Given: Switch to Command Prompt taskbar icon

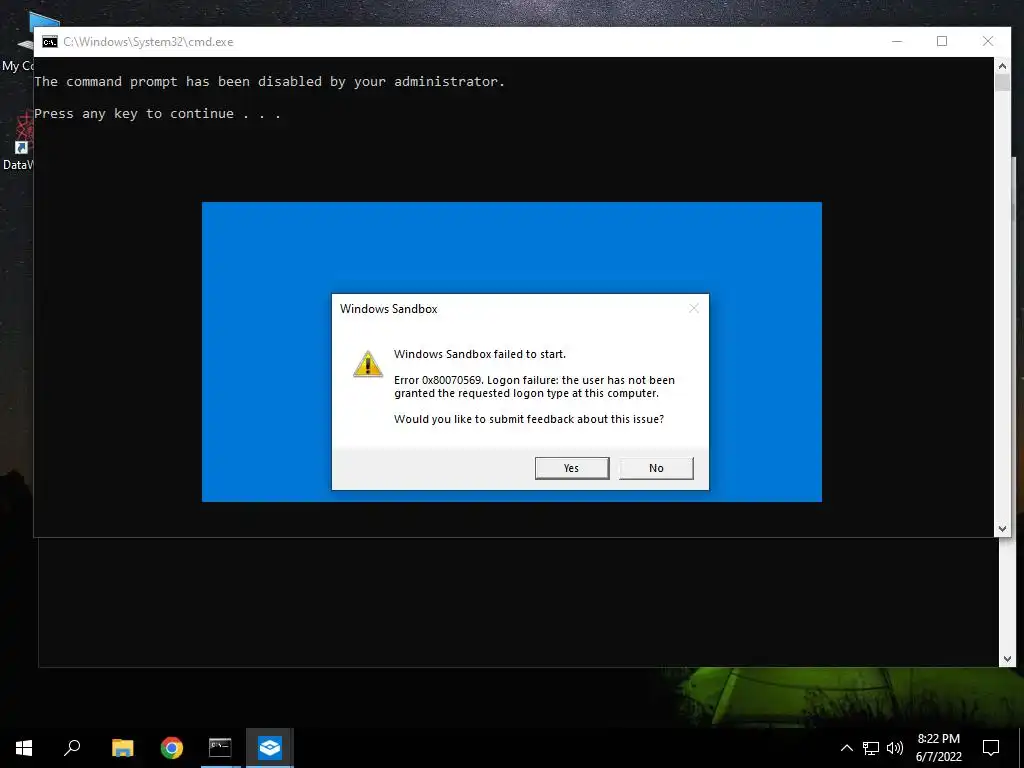Looking at the screenshot, I should pos(220,748).
